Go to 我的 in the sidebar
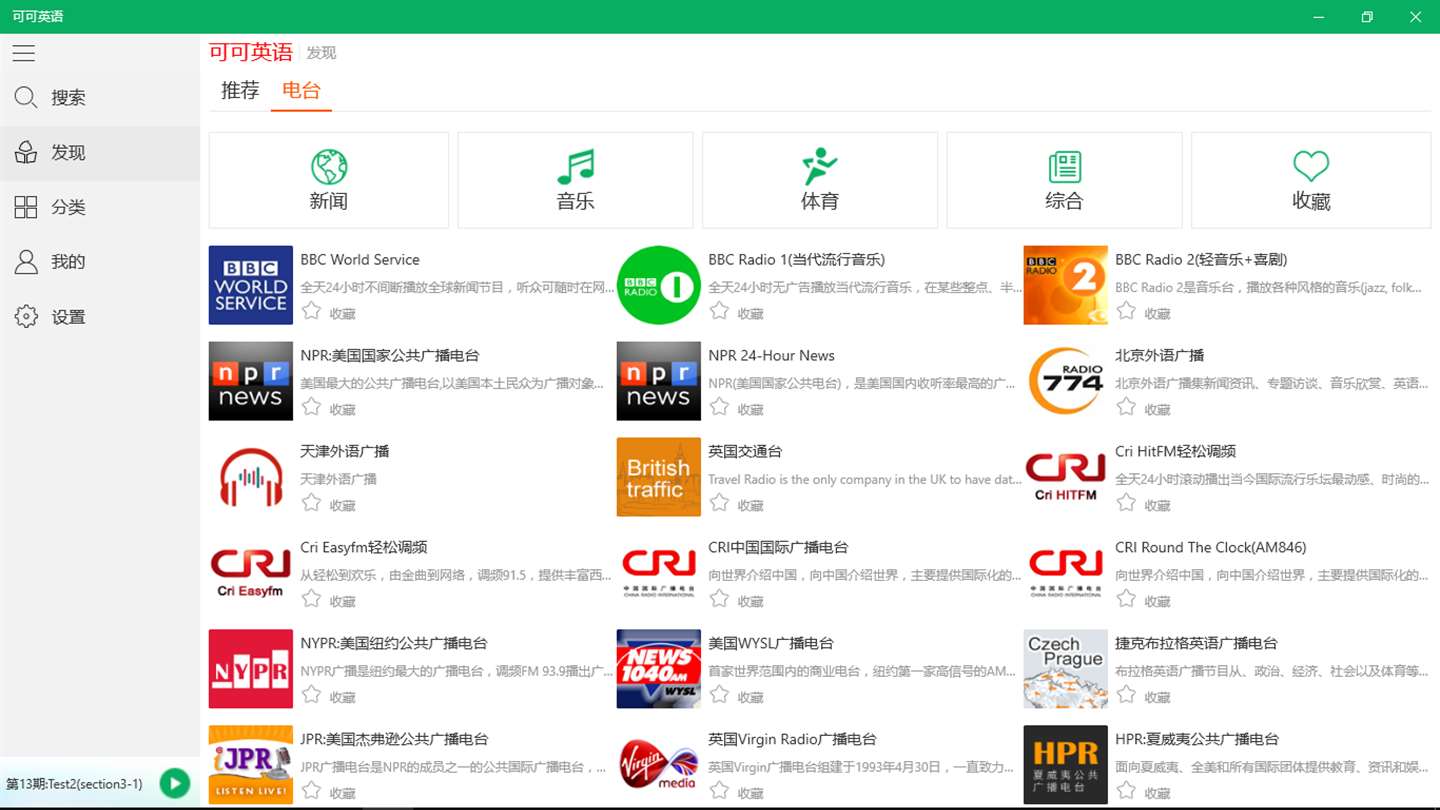 pos(100,262)
